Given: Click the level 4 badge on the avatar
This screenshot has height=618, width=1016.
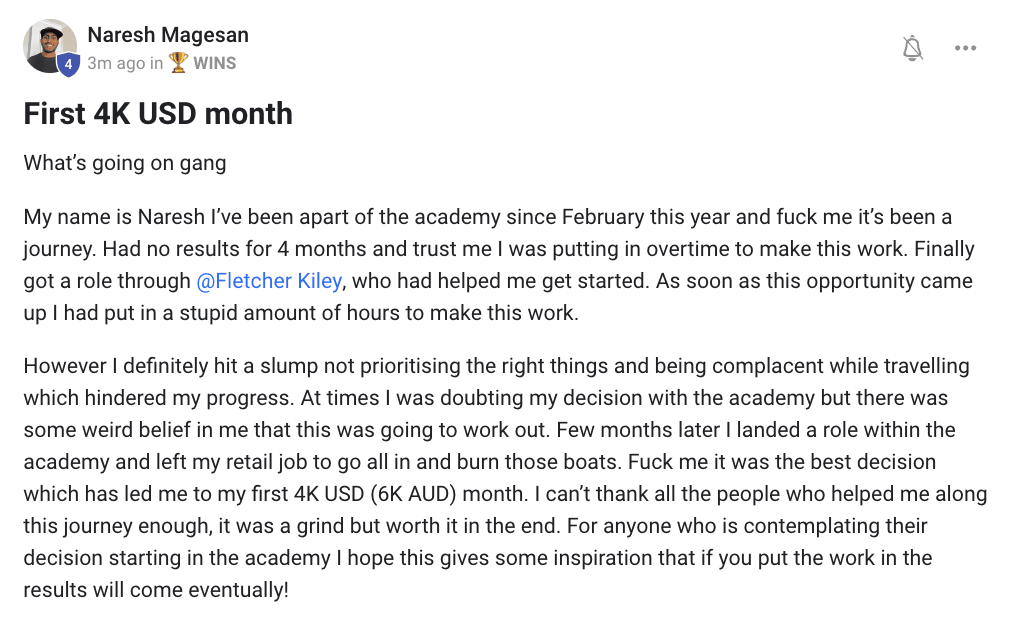Looking at the screenshot, I should (x=68, y=64).
